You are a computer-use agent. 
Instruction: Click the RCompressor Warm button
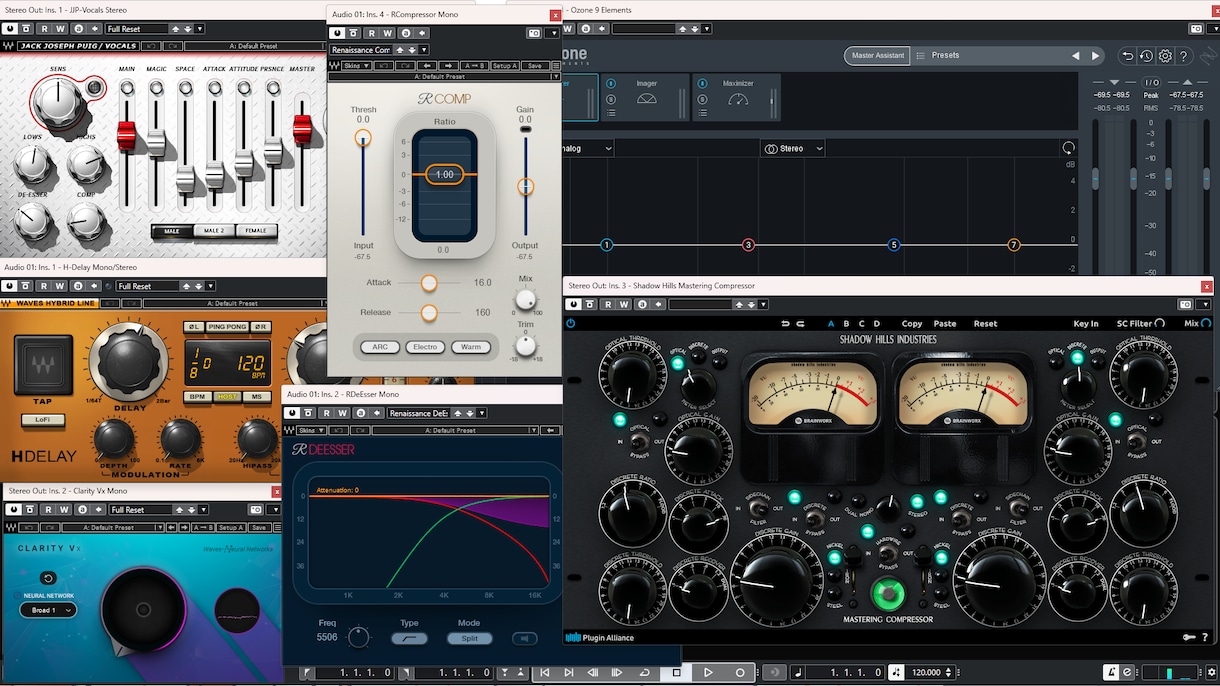click(x=471, y=347)
